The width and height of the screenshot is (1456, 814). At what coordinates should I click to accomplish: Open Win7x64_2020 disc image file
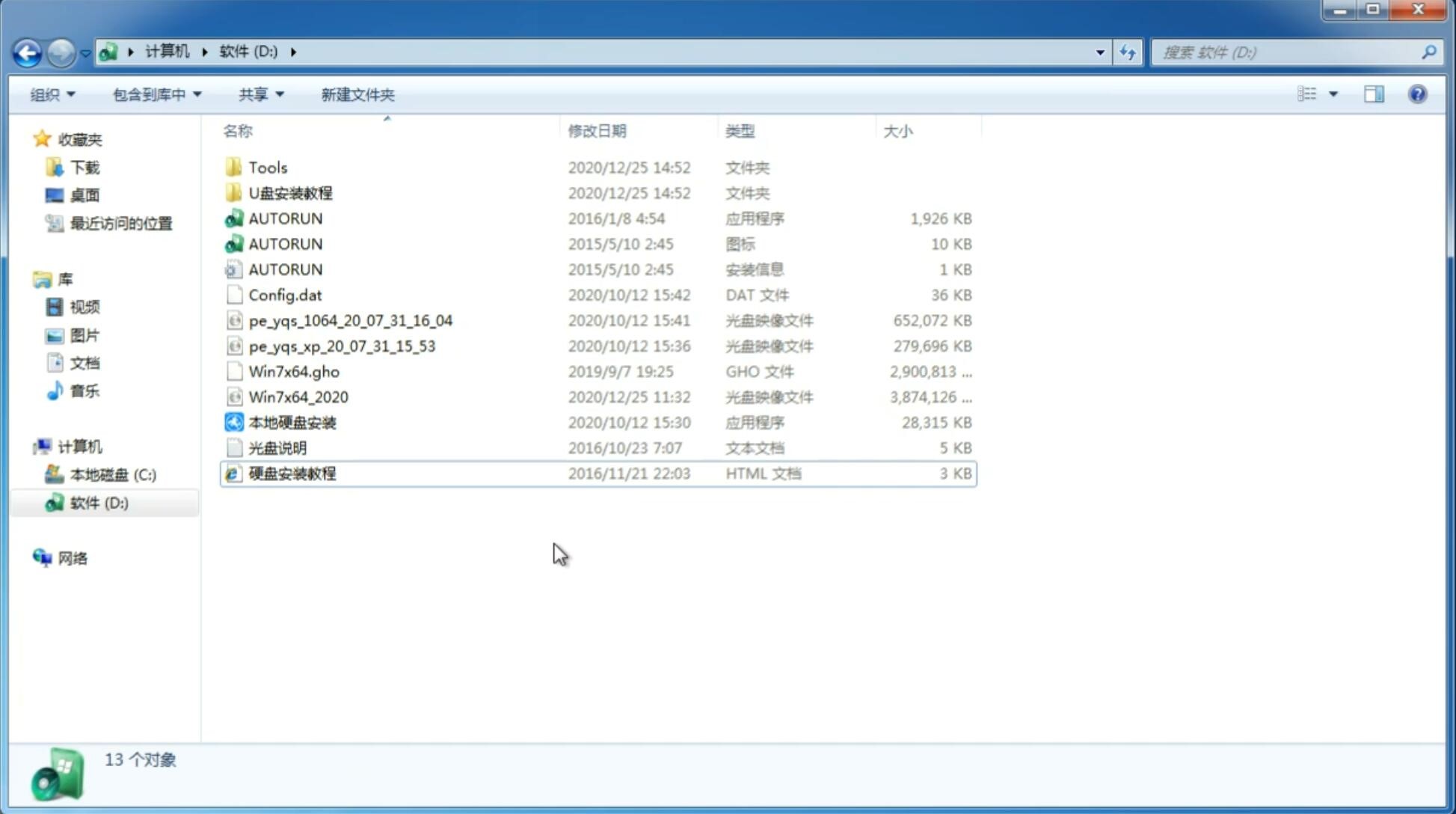point(299,397)
